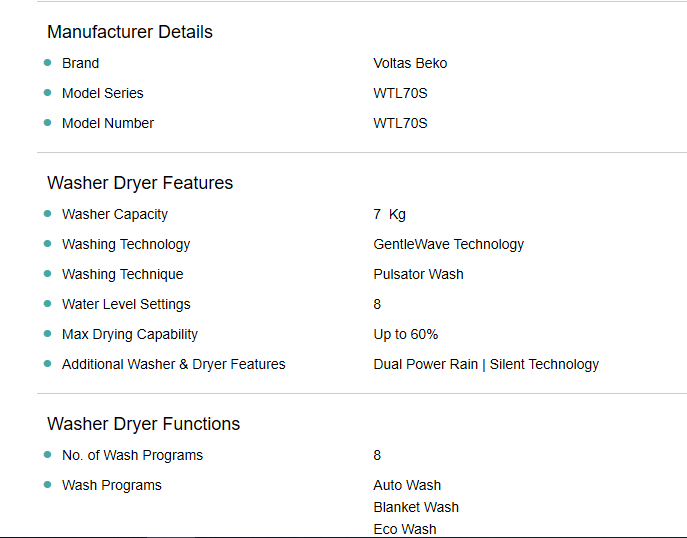Click the Wash Programs label

point(112,485)
